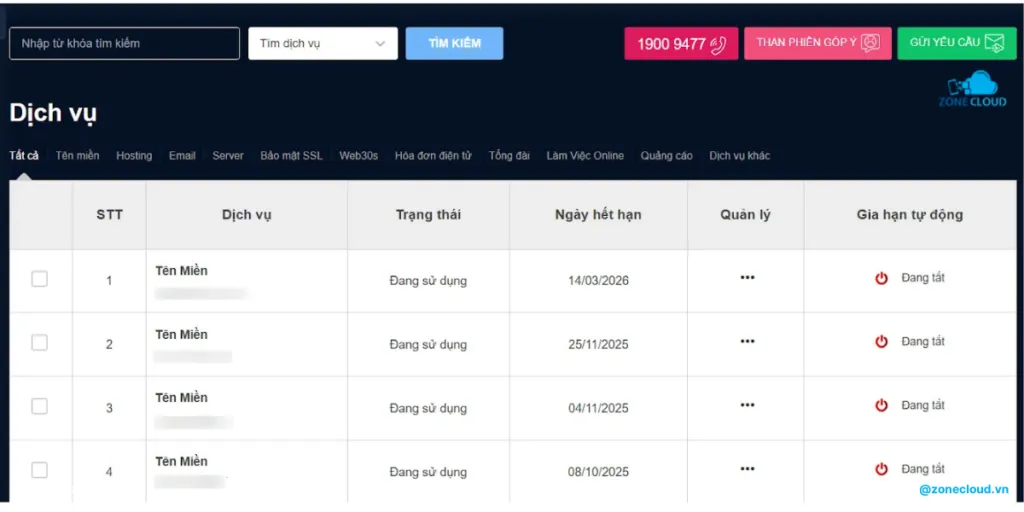
Task: Click the Trạng thái column header
Action: (x=428, y=215)
